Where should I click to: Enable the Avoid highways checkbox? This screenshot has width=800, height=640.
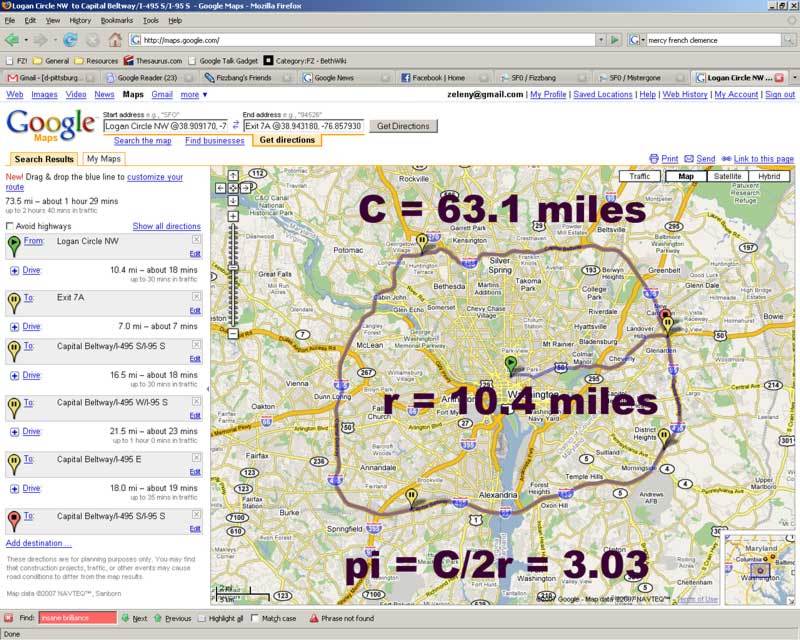(x=10, y=227)
